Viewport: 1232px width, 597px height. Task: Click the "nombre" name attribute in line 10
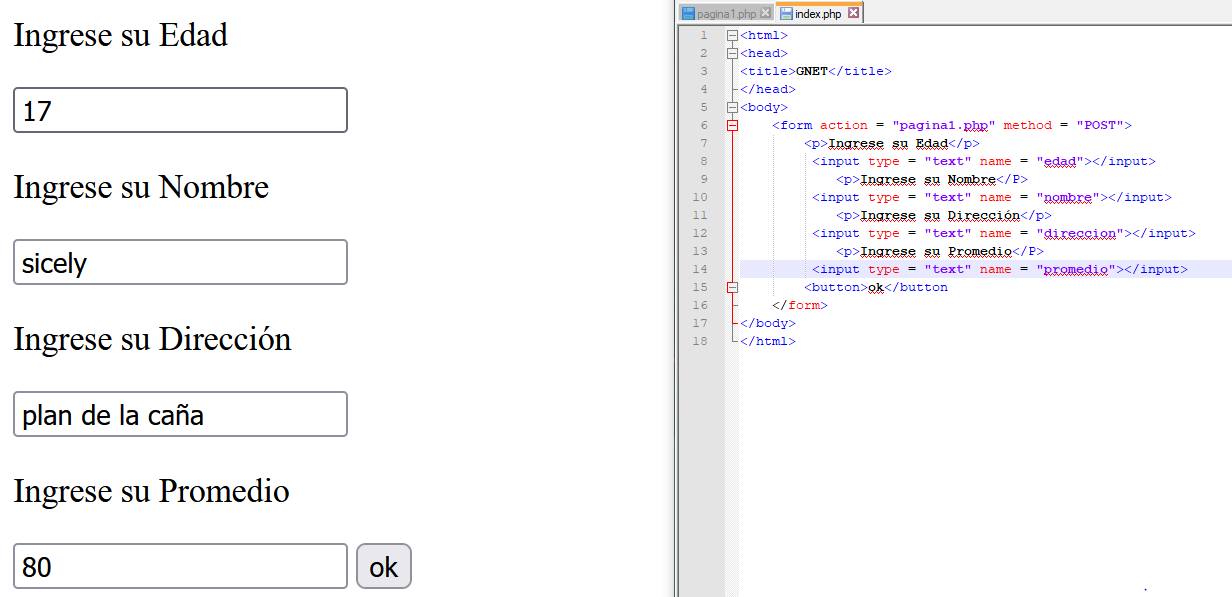click(x=1068, y=197)
